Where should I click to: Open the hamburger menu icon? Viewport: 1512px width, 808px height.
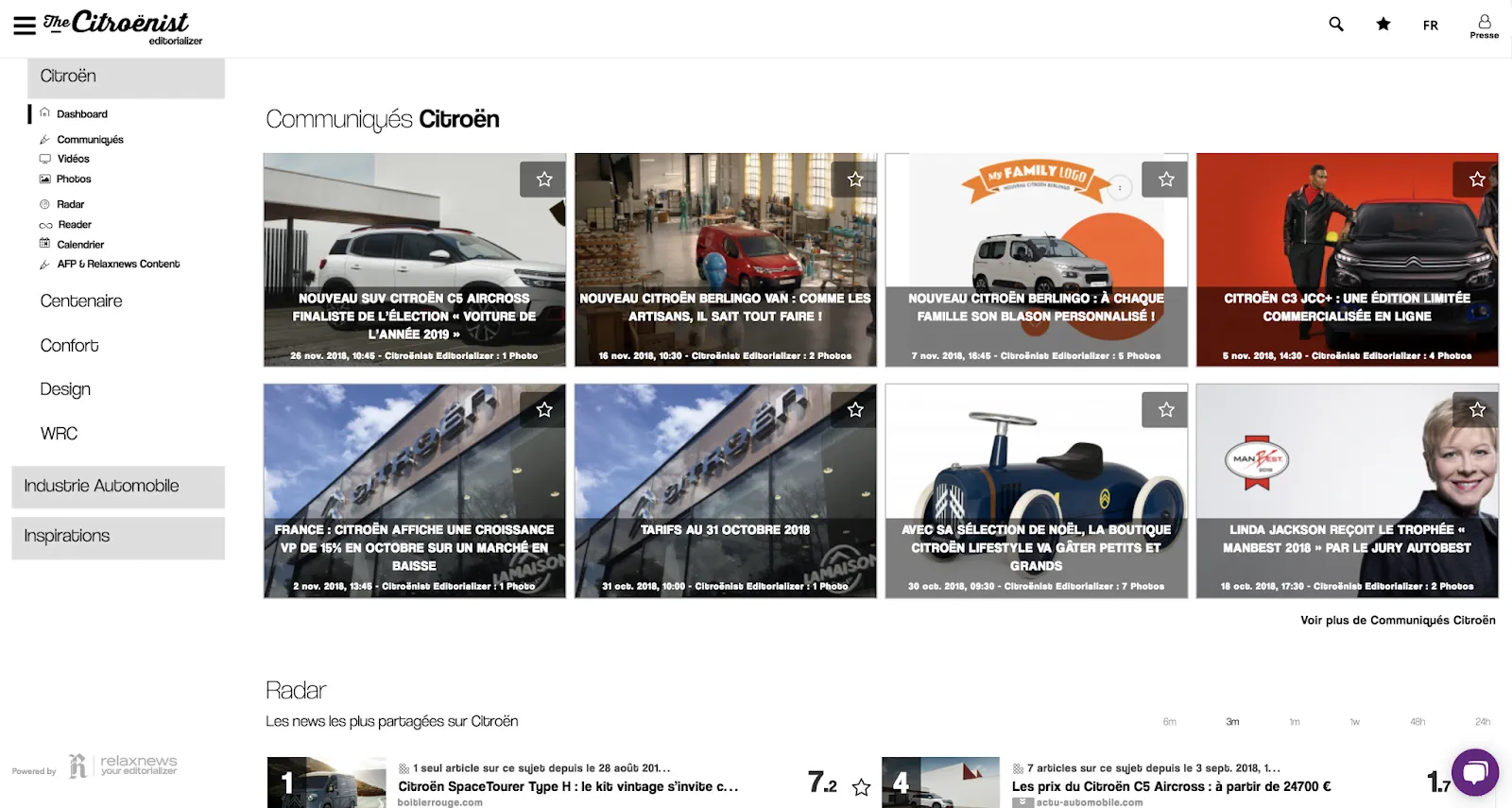(x=25, y=26)
